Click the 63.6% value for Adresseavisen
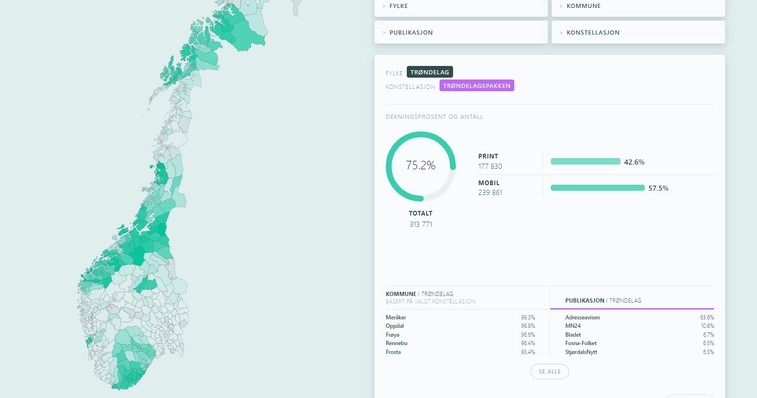The height and width of the screenshot is (398, 757). tap(707, 317)
